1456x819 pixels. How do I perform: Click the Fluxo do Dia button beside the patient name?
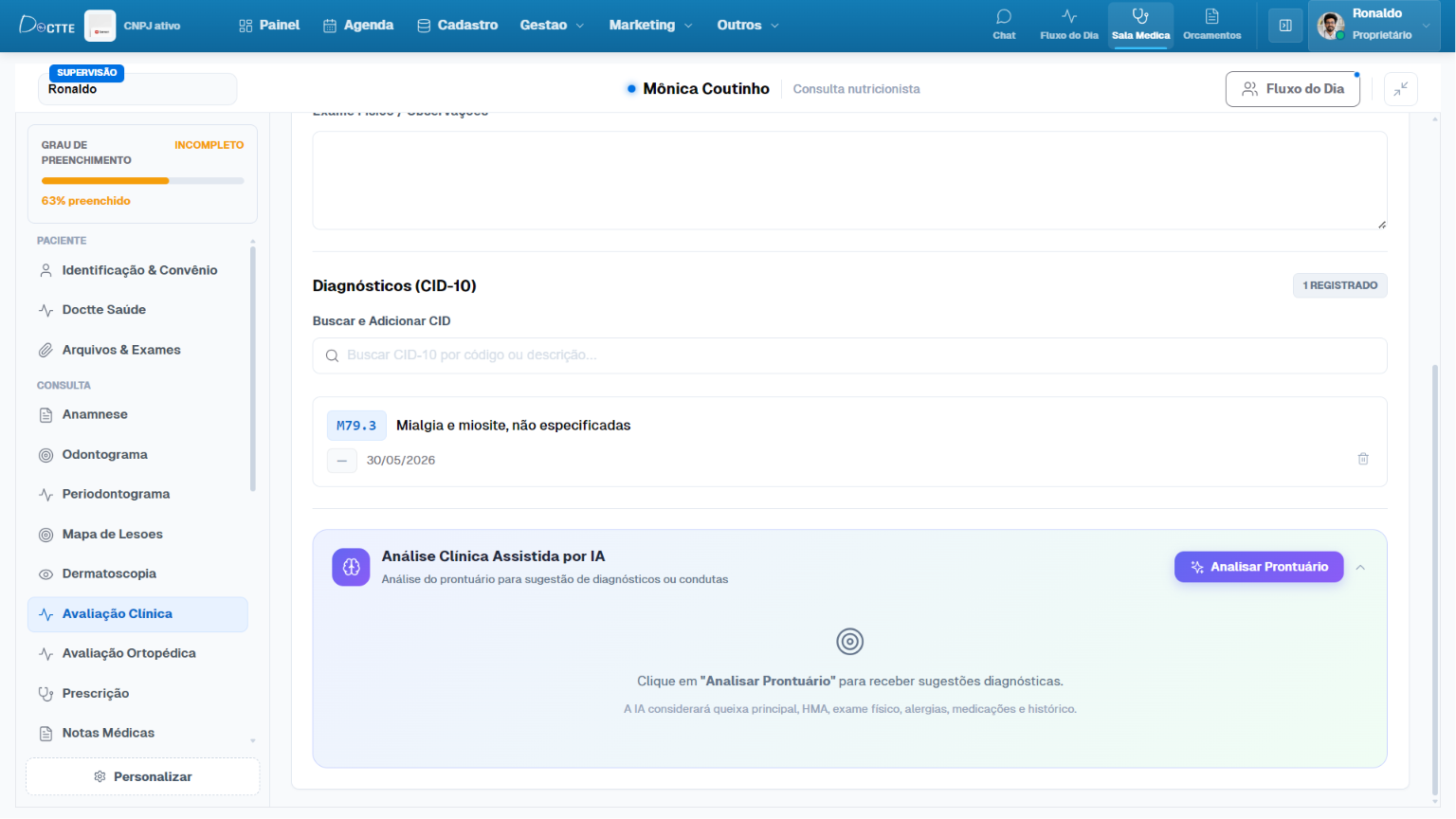tap(1293, 89)
